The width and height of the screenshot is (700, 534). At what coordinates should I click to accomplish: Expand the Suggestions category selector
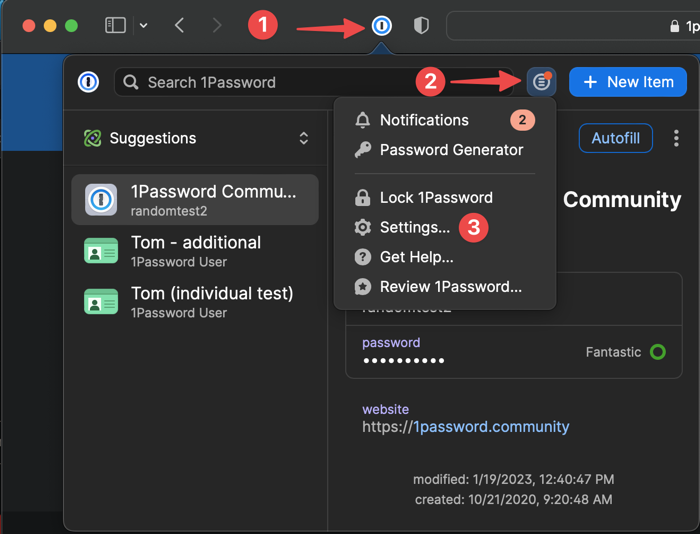coord(303,138)
